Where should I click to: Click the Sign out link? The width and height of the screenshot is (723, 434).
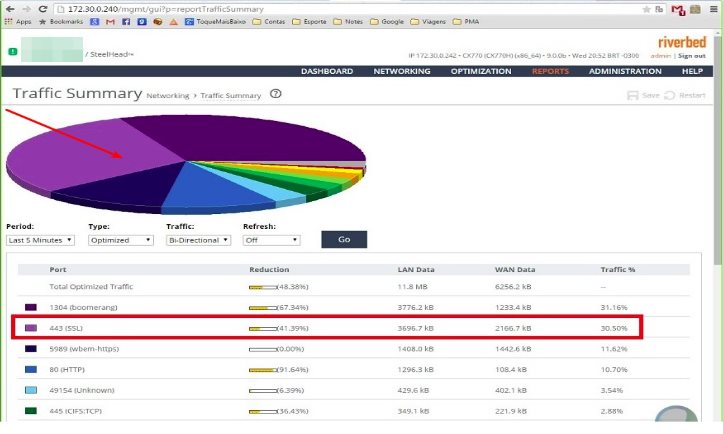692,56
